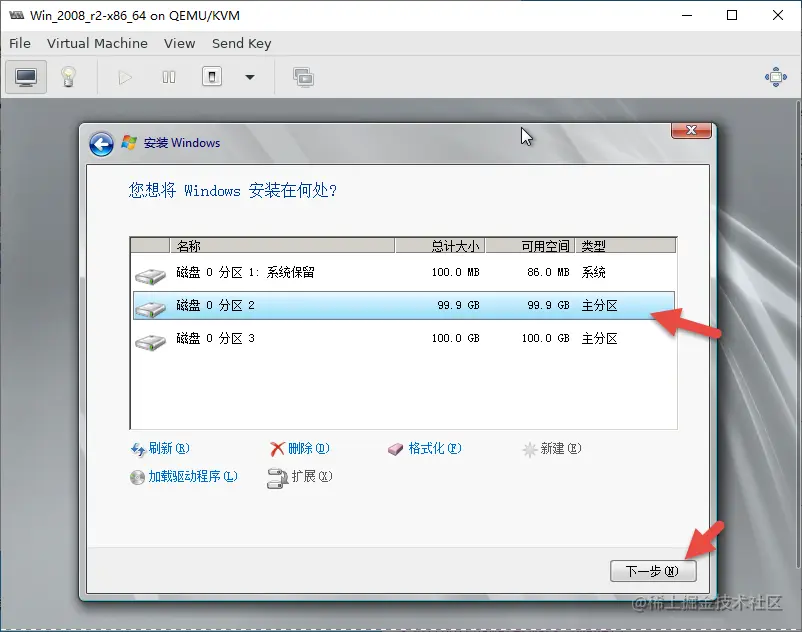Click the virt-manager title bar app icon
The height and width of the screenshot is (632, 802).
pyautogui.click(x=16, y=15)
